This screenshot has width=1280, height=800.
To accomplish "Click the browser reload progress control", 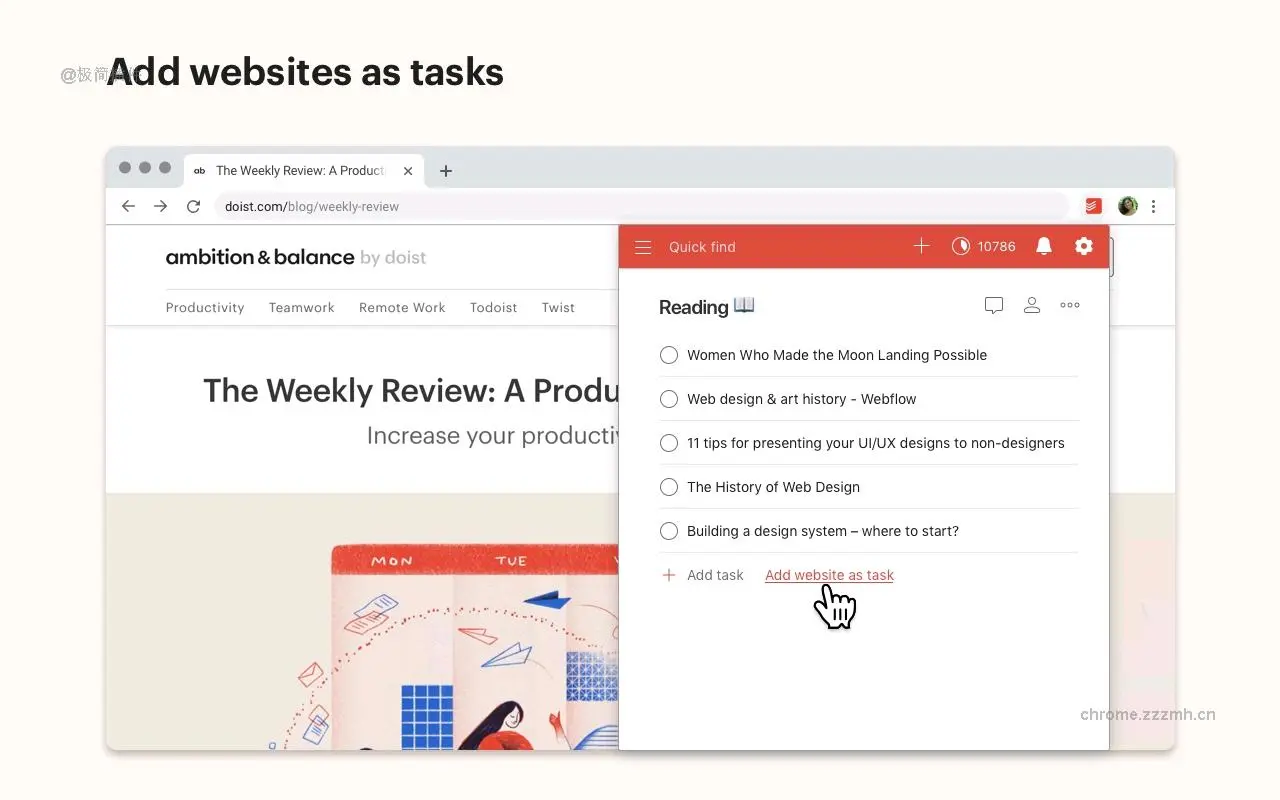I will tap(193, 206).
